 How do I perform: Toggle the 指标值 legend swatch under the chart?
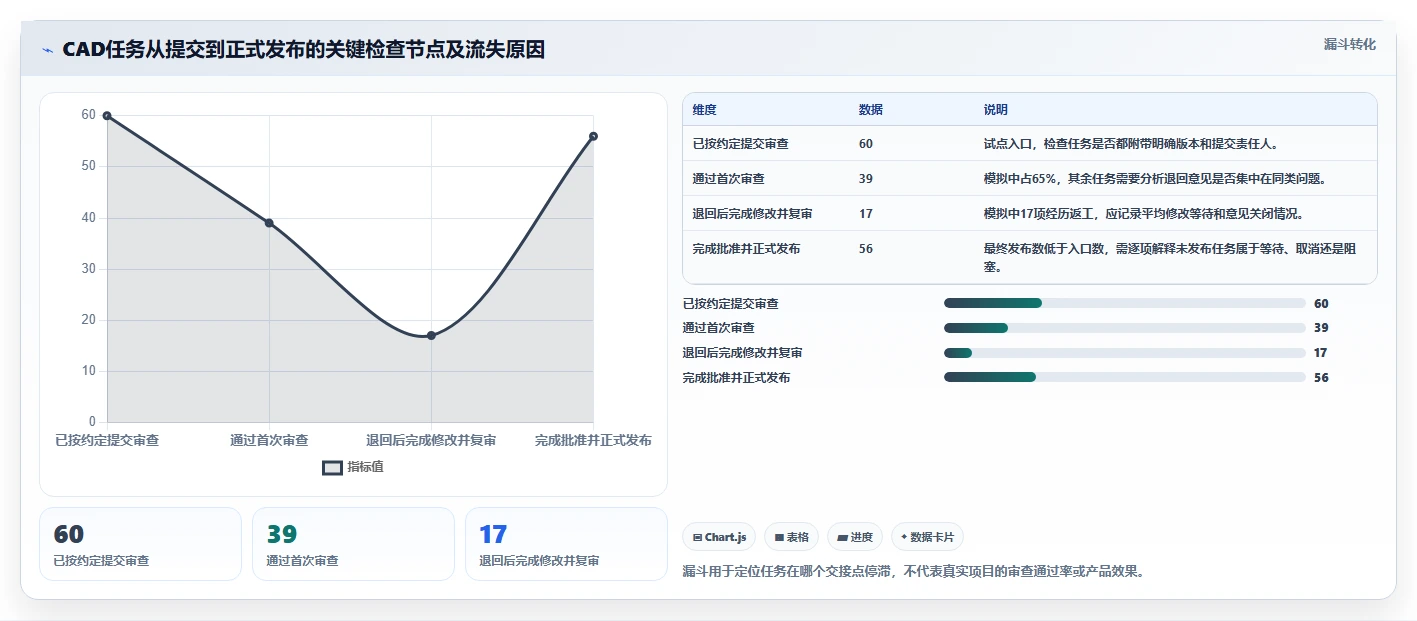[332, 467]
